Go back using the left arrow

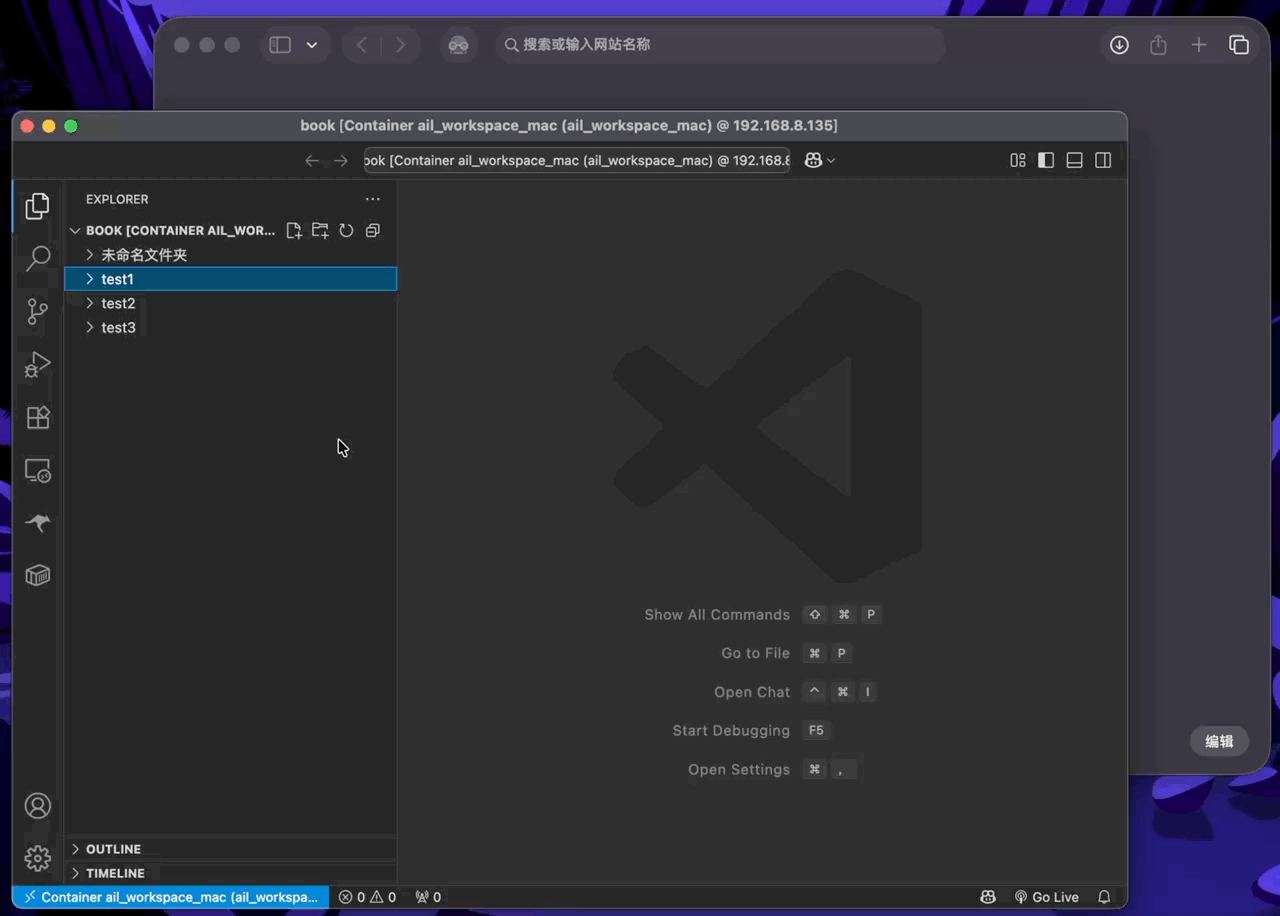pos(312,160)
